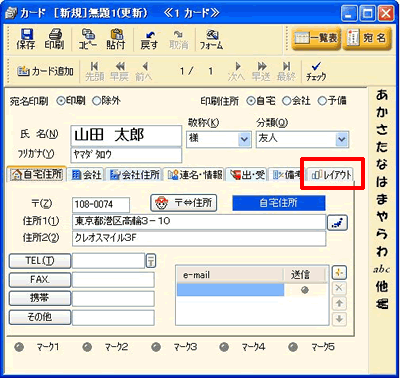
Task: Jump to last card with 最終
Action: 286,71
